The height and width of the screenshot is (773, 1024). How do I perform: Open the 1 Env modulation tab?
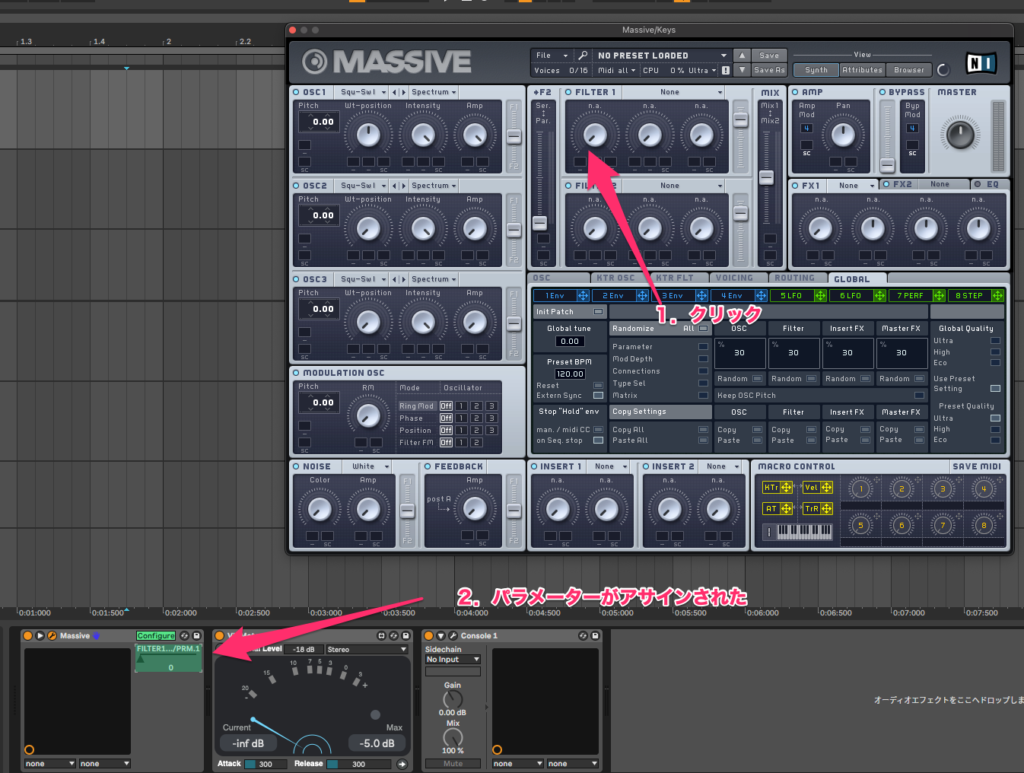pos(553,296)
